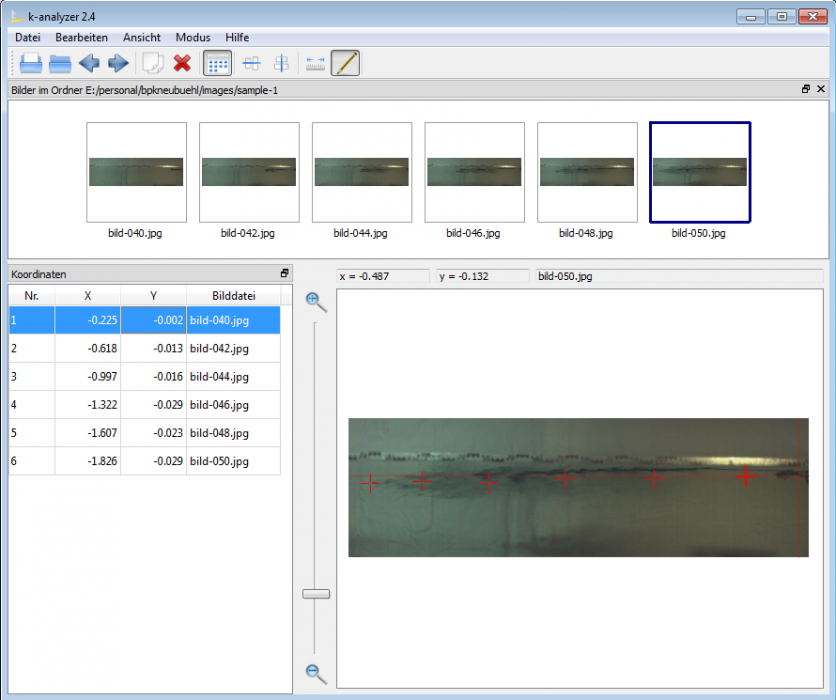Go to previous image with left arrow
The image size is (836, 700).
click(89, 64)
